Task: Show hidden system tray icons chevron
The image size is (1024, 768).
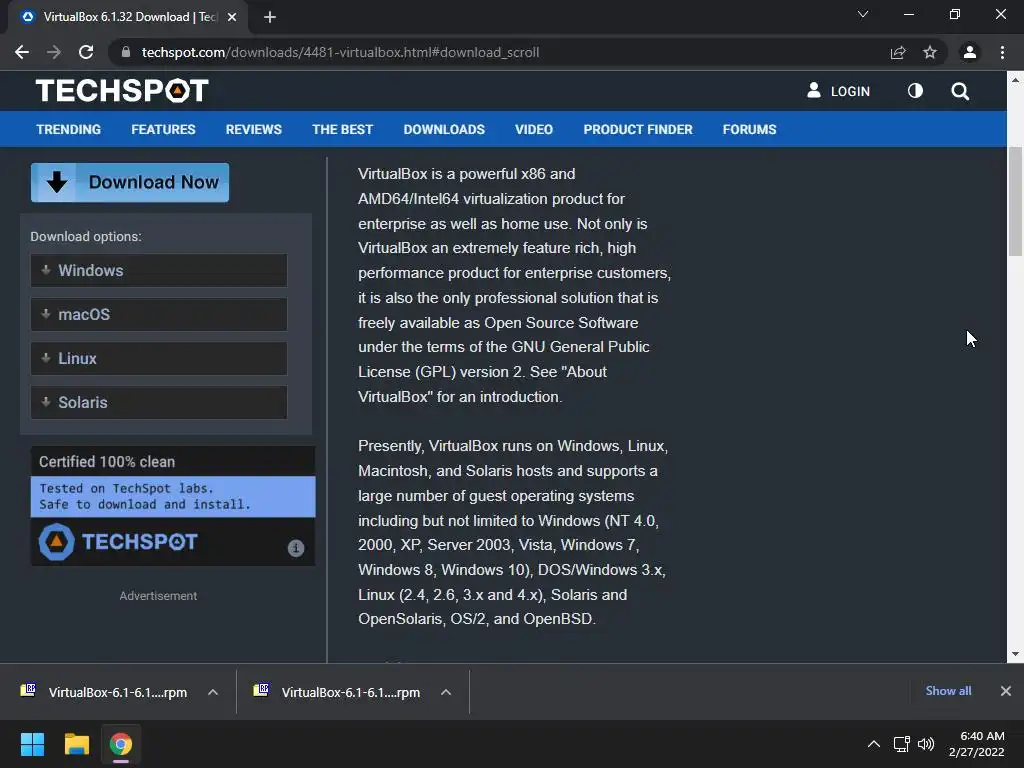Action: 874,744
